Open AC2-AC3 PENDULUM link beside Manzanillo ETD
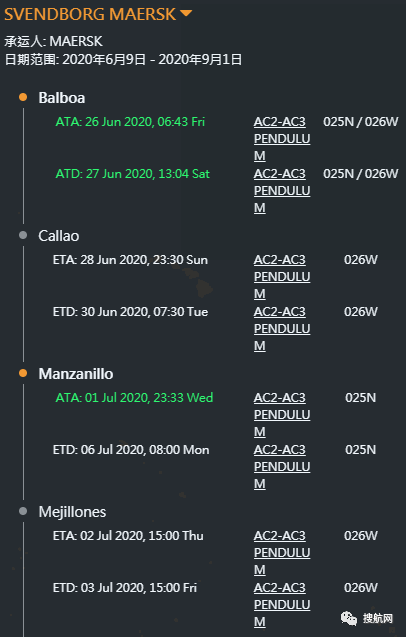The image size is (406, 637). point(282,466)
